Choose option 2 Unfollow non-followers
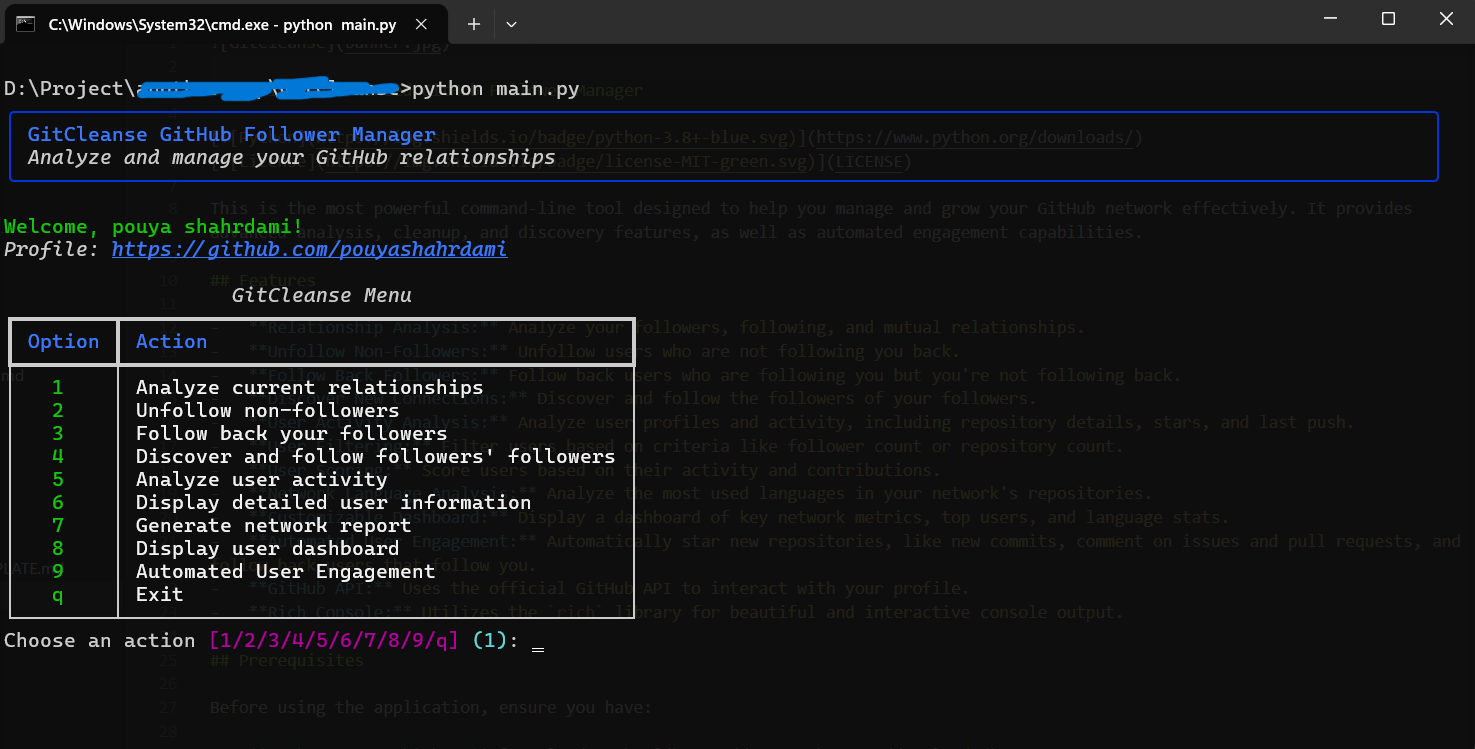 (267, 410)
